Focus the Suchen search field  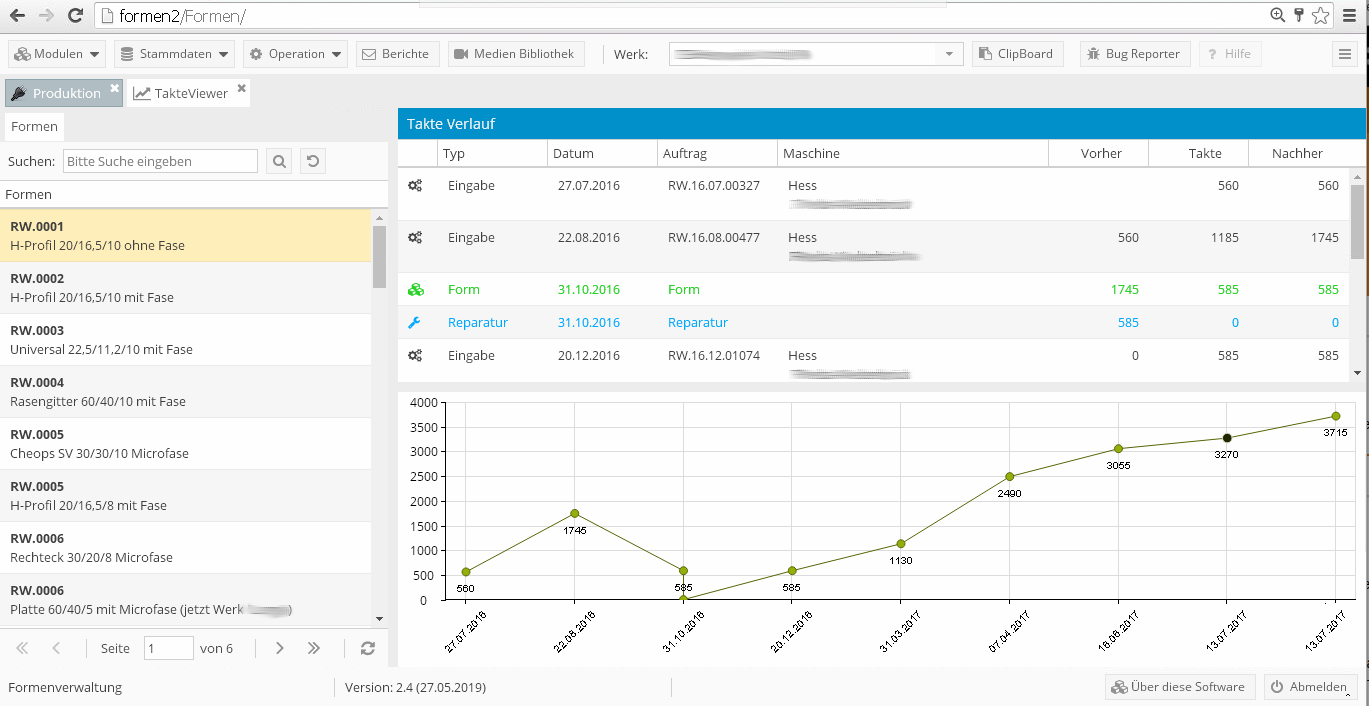tap(160, 161)
